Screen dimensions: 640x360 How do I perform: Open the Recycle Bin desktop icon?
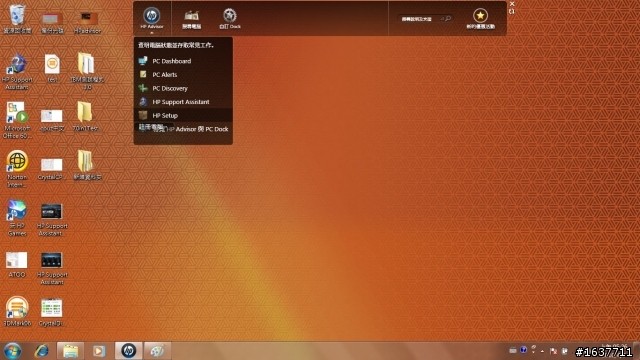[17, 19]
